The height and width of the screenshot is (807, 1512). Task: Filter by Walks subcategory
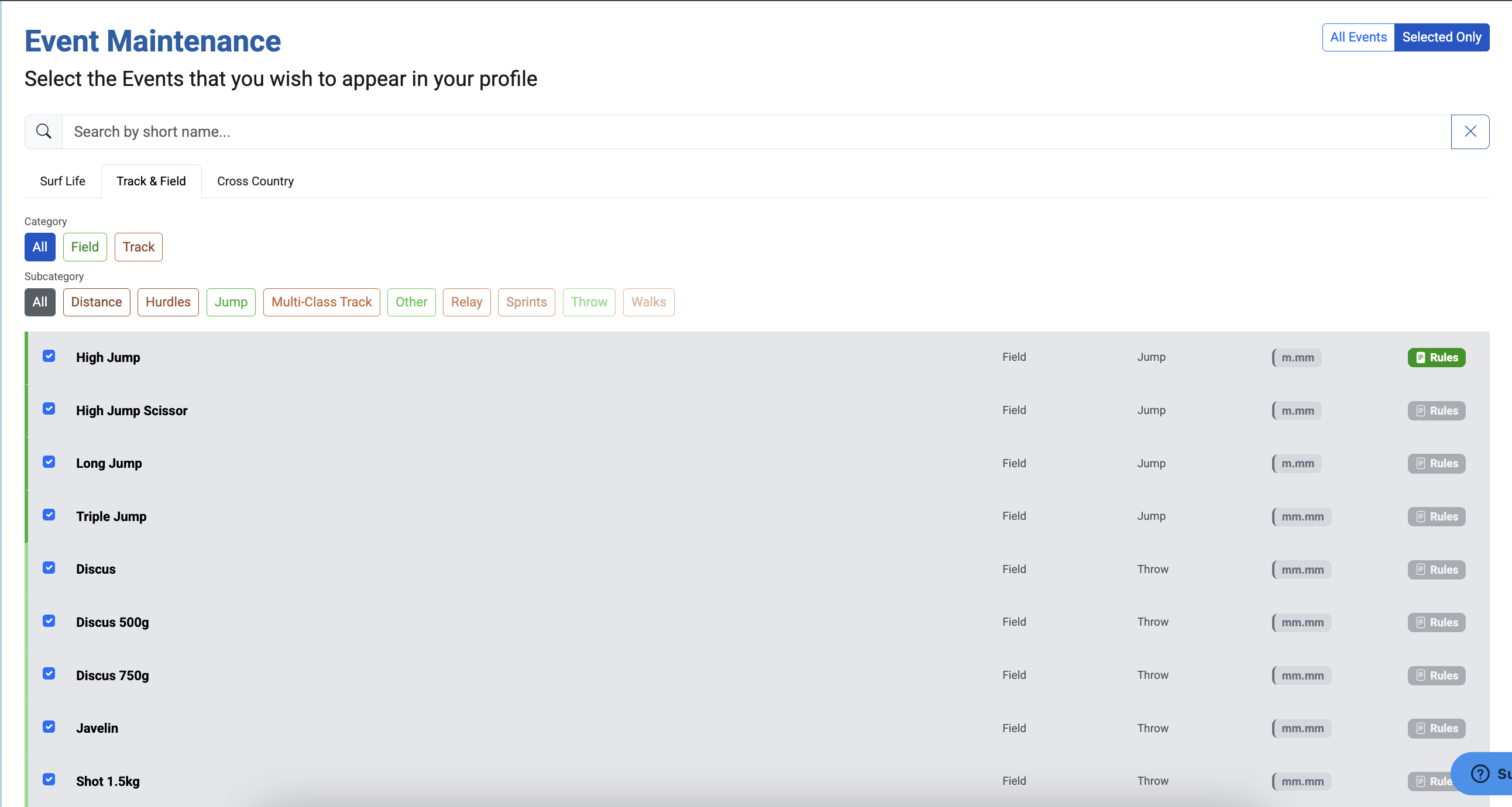pyautogui.click(x=648, y=302)
